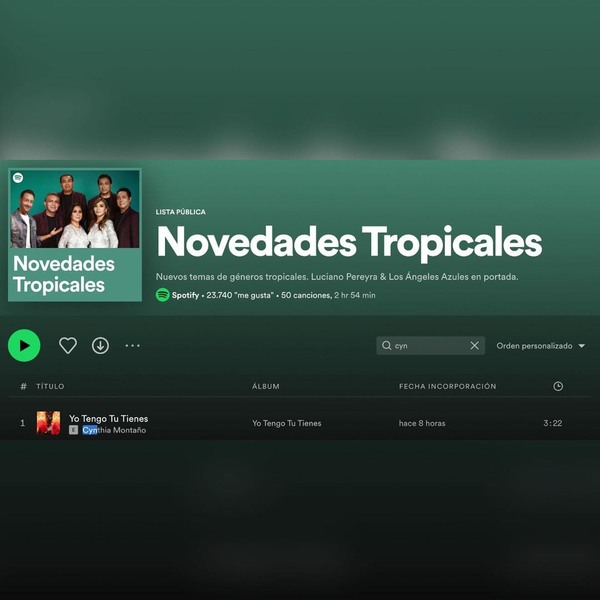Viewport: 600px width, 600px height.
Task: Clear the playlist search with the X
Action: click(x=474, y=346)
